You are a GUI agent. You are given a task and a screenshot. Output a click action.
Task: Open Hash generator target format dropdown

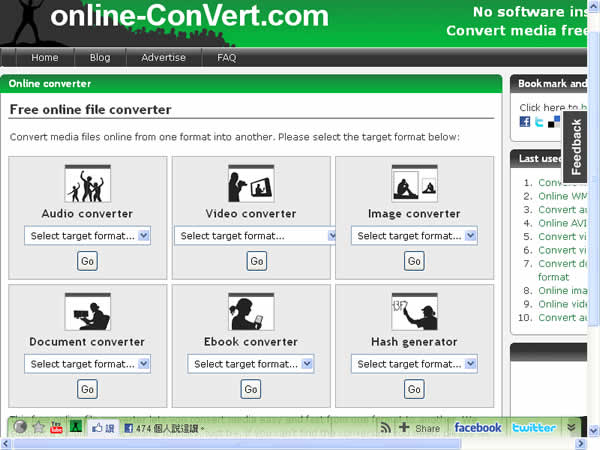click(414, 364)
